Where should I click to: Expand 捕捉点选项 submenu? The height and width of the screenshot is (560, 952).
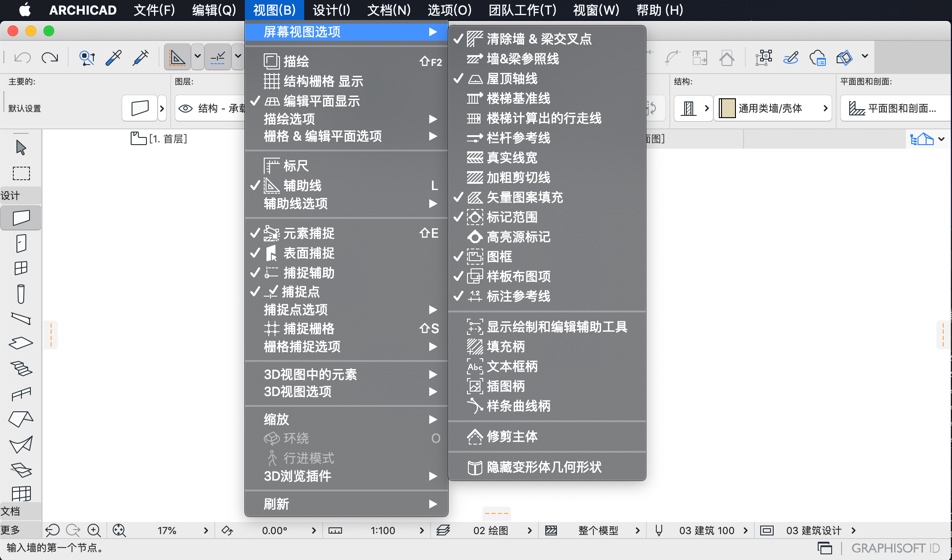346,310
